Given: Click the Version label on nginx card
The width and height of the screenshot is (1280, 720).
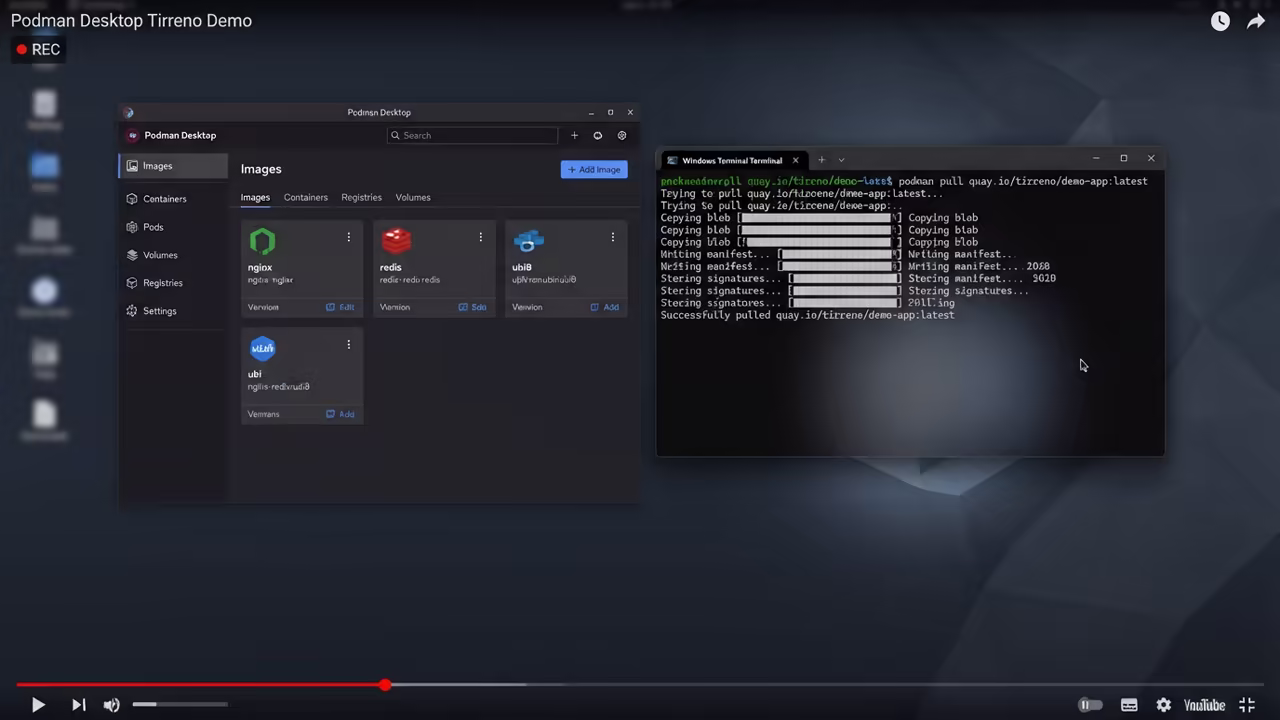Looking at the screenshot, I should [263, 307].
